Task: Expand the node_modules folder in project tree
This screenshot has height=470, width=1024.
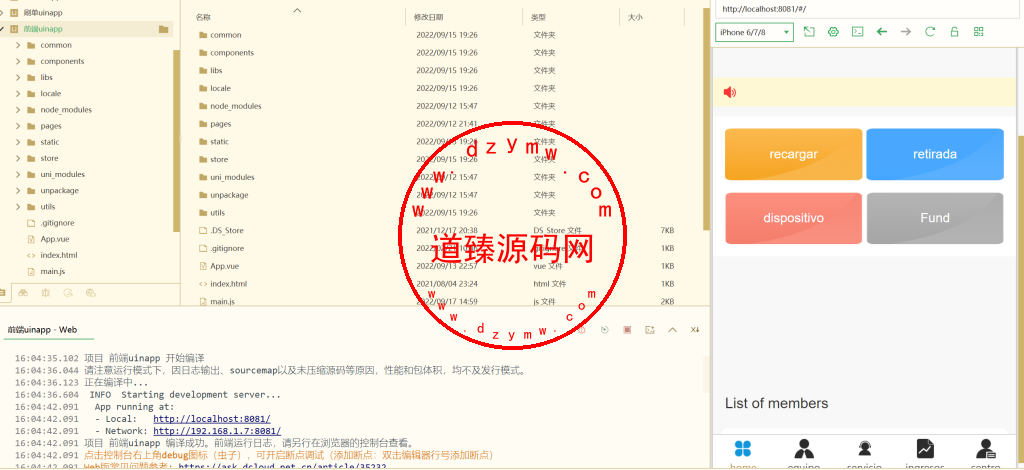Action: (18, 110)
